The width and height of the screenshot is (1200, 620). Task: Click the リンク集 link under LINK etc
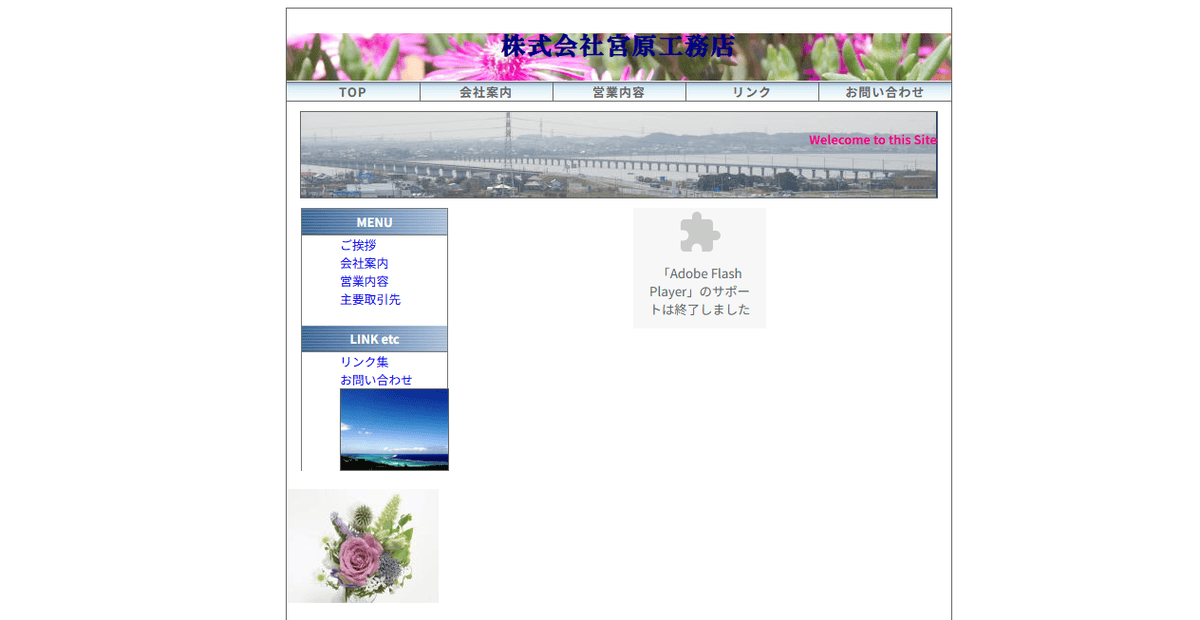tap(364, 361)
